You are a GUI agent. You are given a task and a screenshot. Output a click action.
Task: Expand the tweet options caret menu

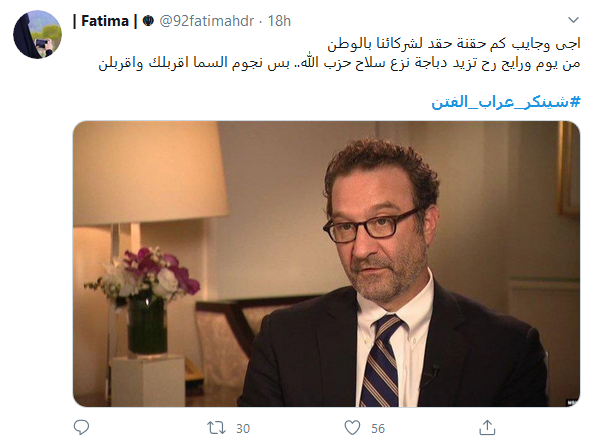pos(573,19)
